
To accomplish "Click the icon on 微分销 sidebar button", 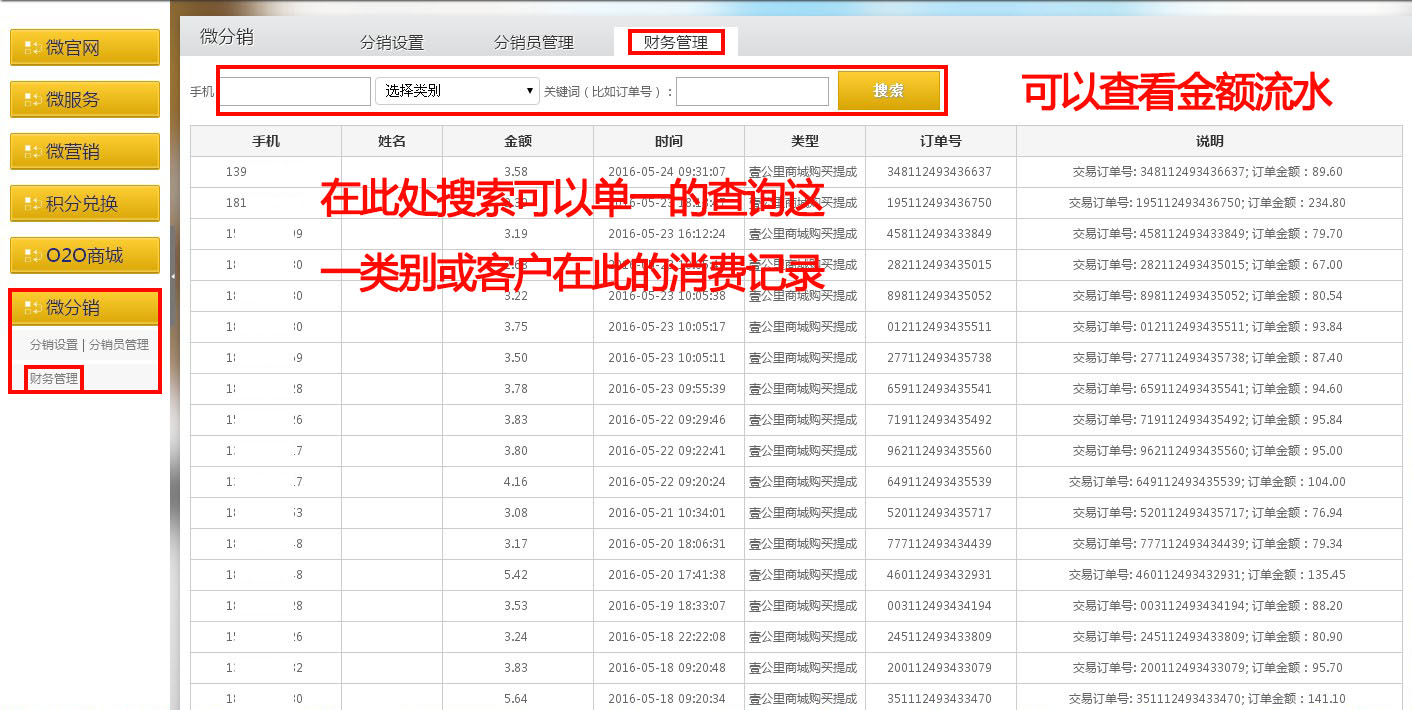I will [x=33, y=308].
